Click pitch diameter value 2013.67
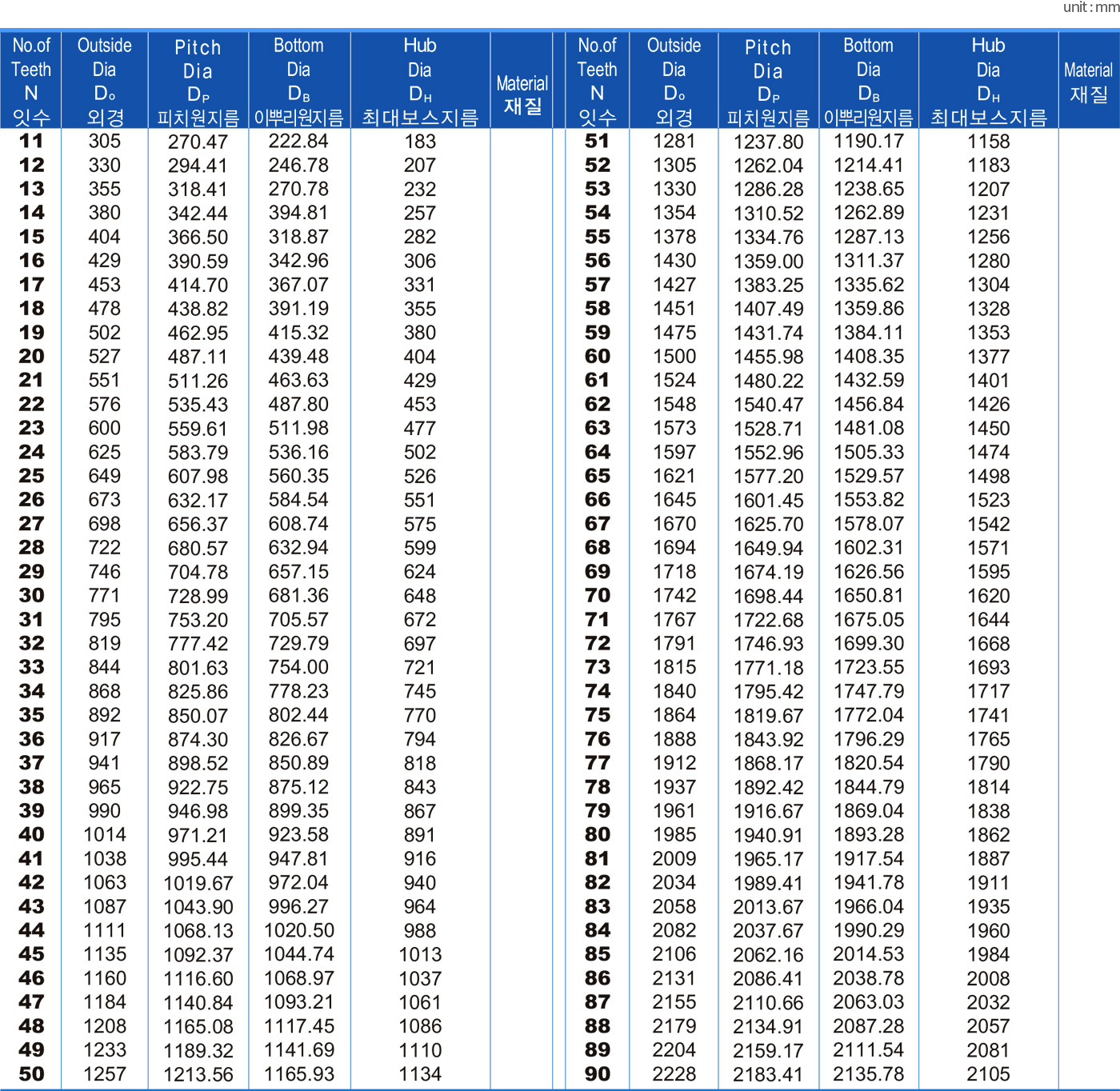The width and height of the screenshot is (1120, 1091). pos(769,907)
